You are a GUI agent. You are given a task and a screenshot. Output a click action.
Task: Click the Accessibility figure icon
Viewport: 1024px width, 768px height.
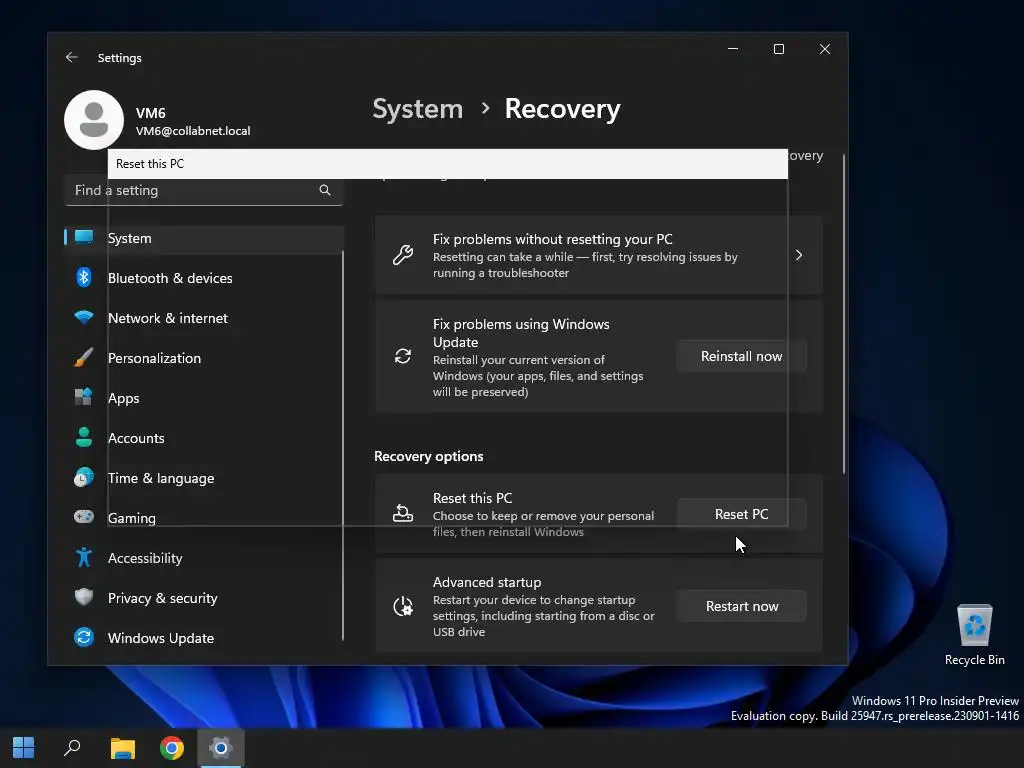coord(84,558)
